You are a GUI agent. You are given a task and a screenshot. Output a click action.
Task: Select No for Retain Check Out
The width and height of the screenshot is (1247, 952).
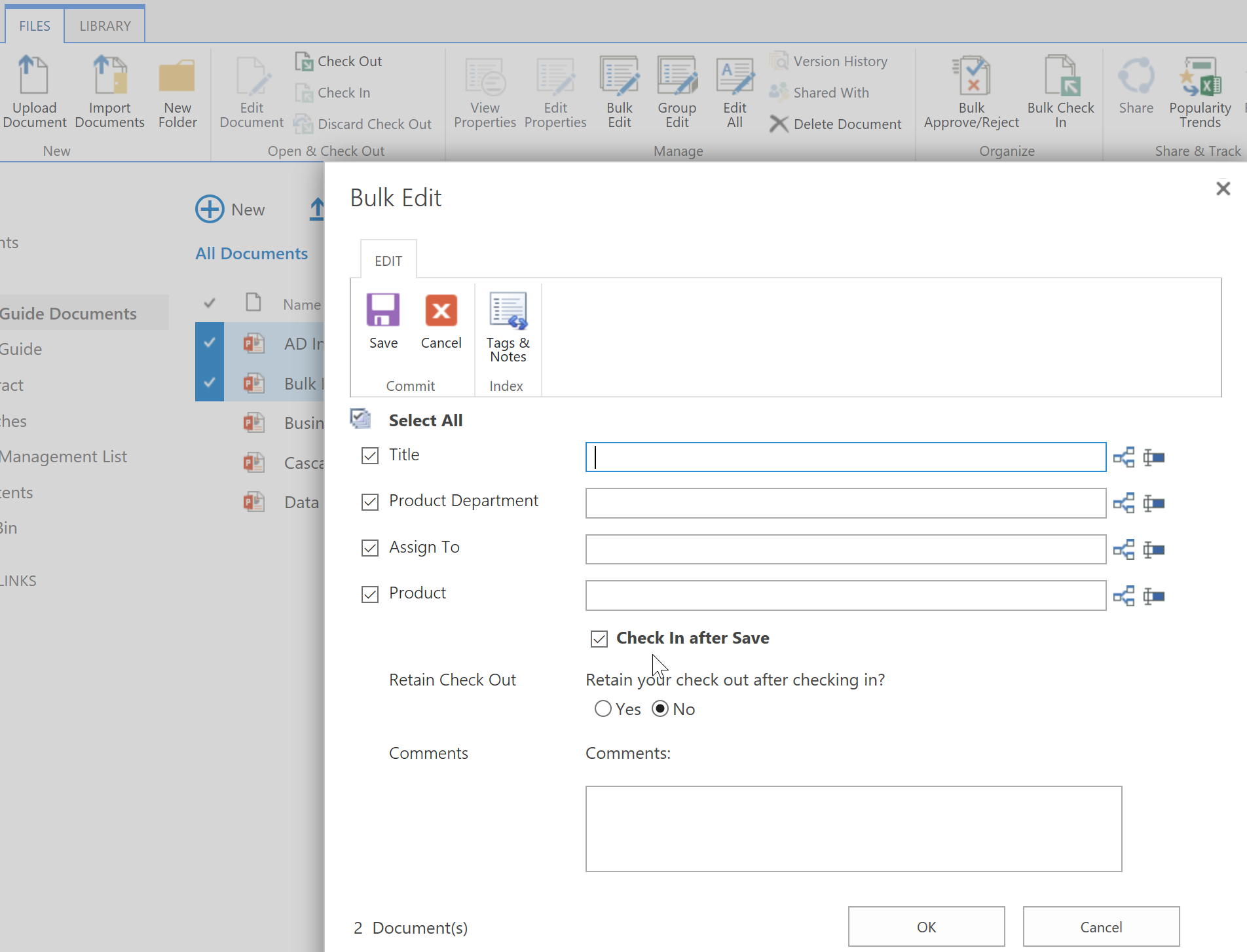click(660, 708)
